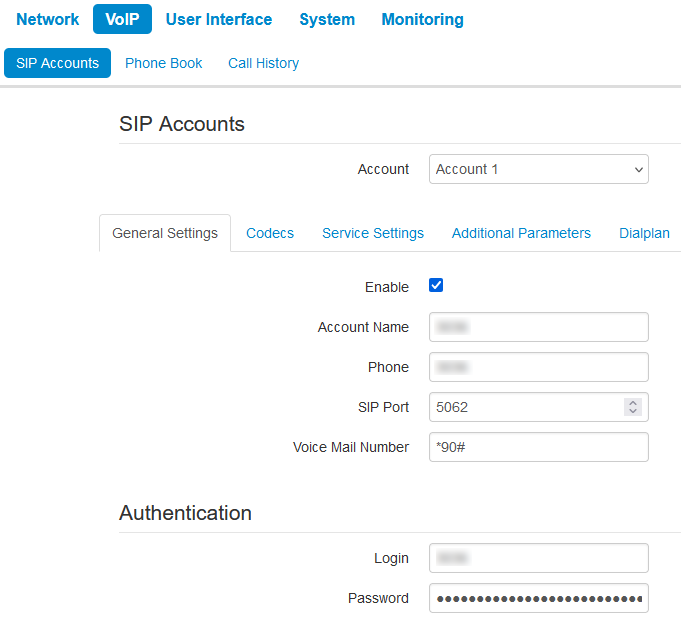Open the Monitoring menu
The image size is (681, 623).
pyautogui.click(x=422, y=19)
